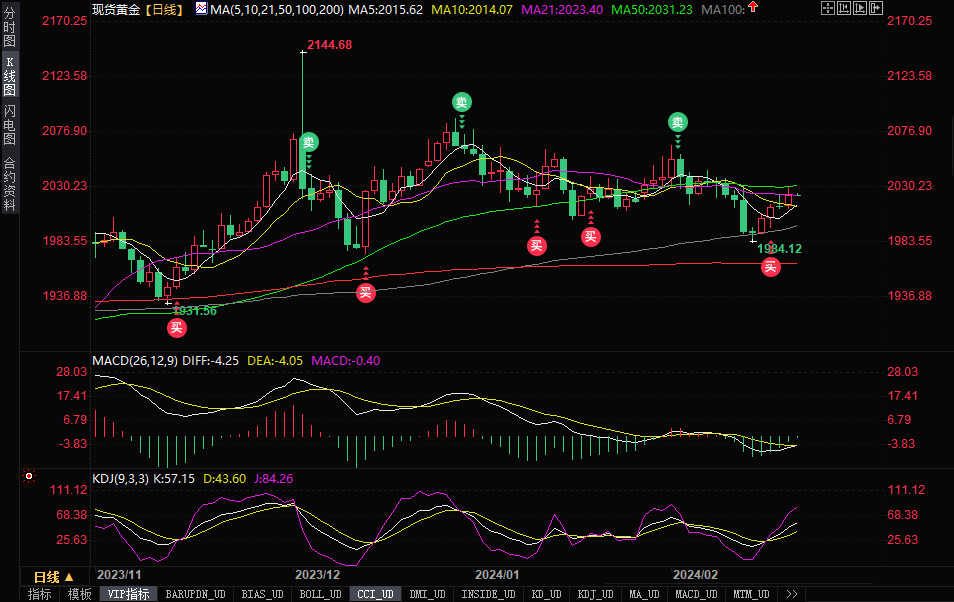Click the sell marker at the December peak
The width and height of the screenshot is (954, 602).
pos(309,142)
